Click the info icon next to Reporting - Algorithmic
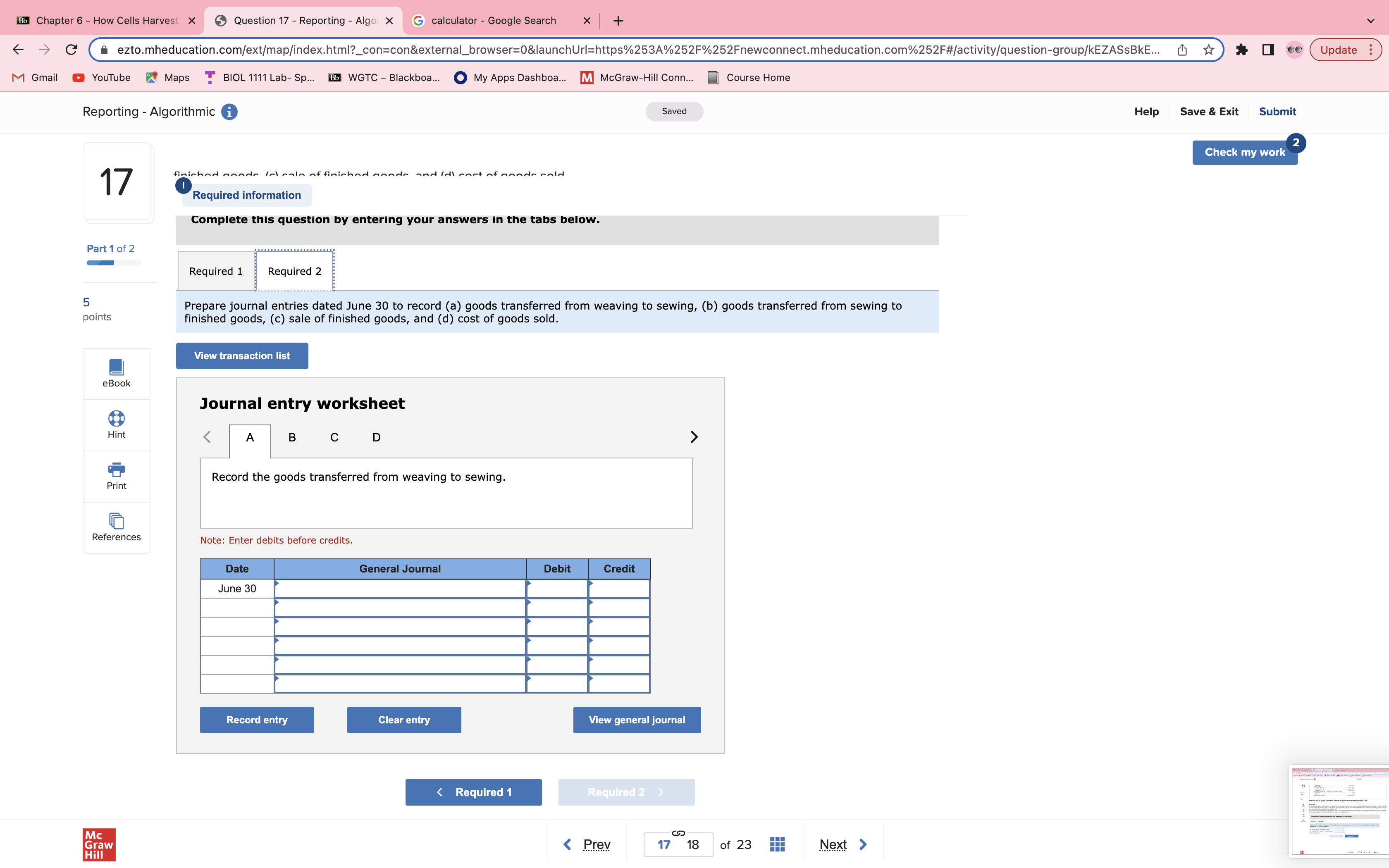This screenshot has width=1389, height=868. (229, 111)
